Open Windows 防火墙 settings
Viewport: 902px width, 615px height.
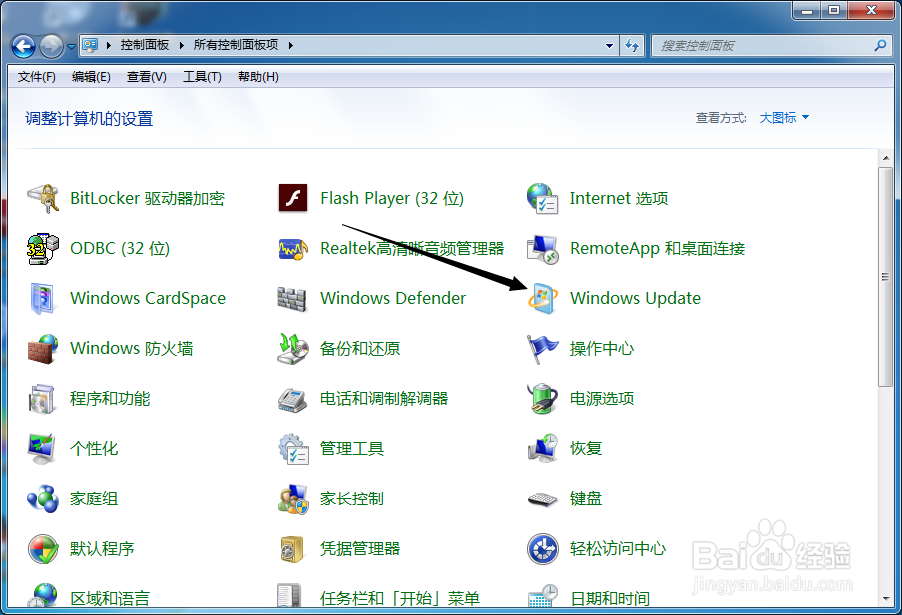[x=130, y=348]
